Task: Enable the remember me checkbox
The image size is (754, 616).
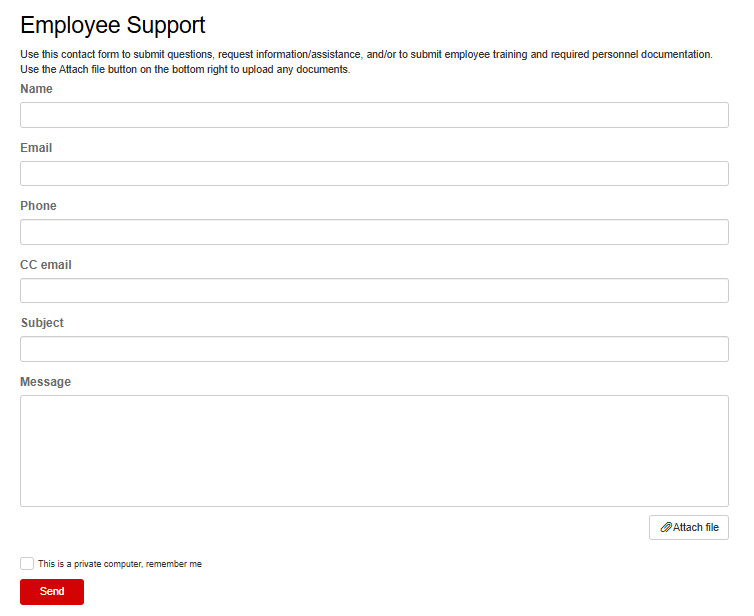Action: (x=27, y=564)
